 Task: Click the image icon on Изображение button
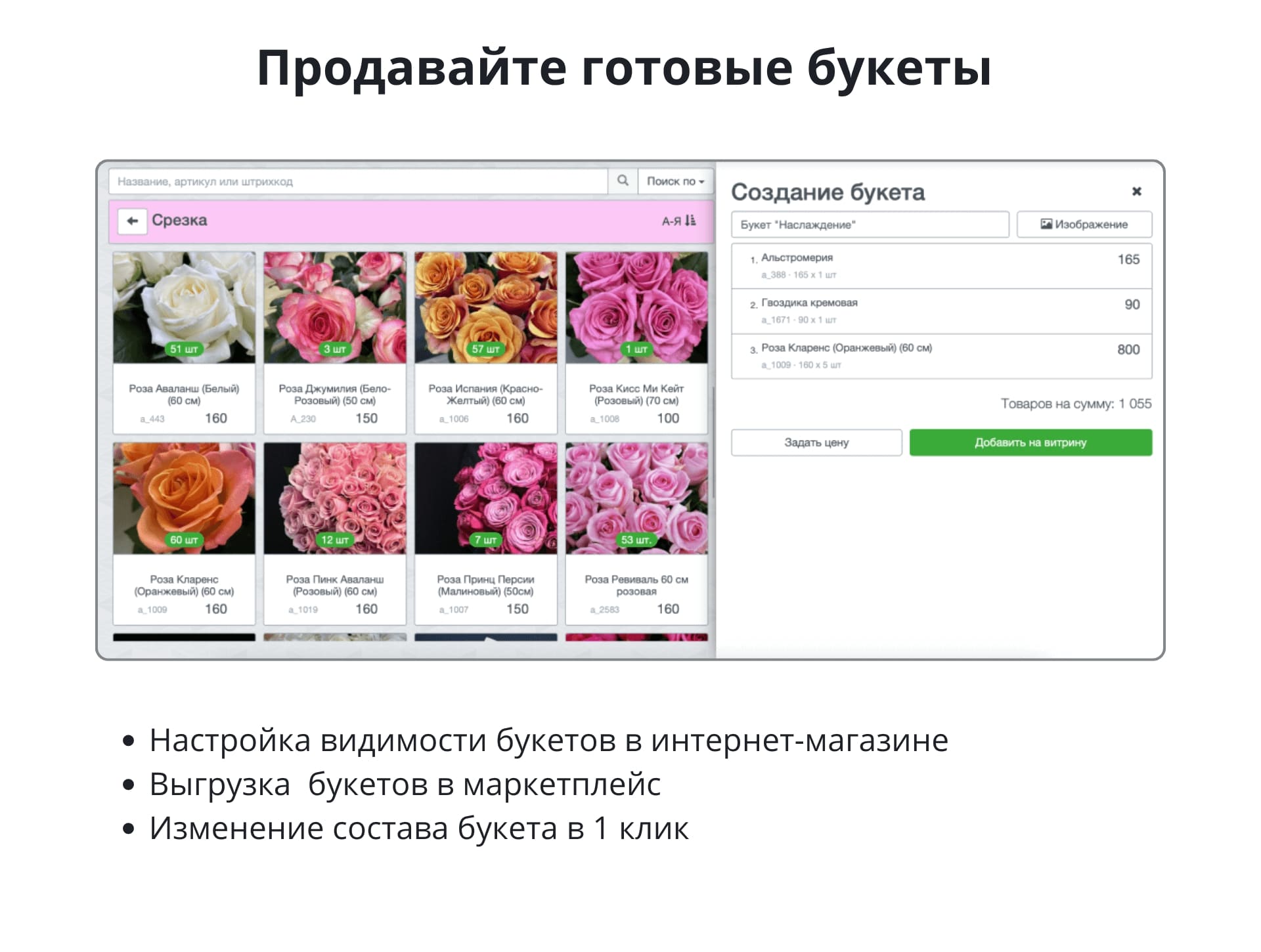pyautogui.click(x=1046, y=224)
